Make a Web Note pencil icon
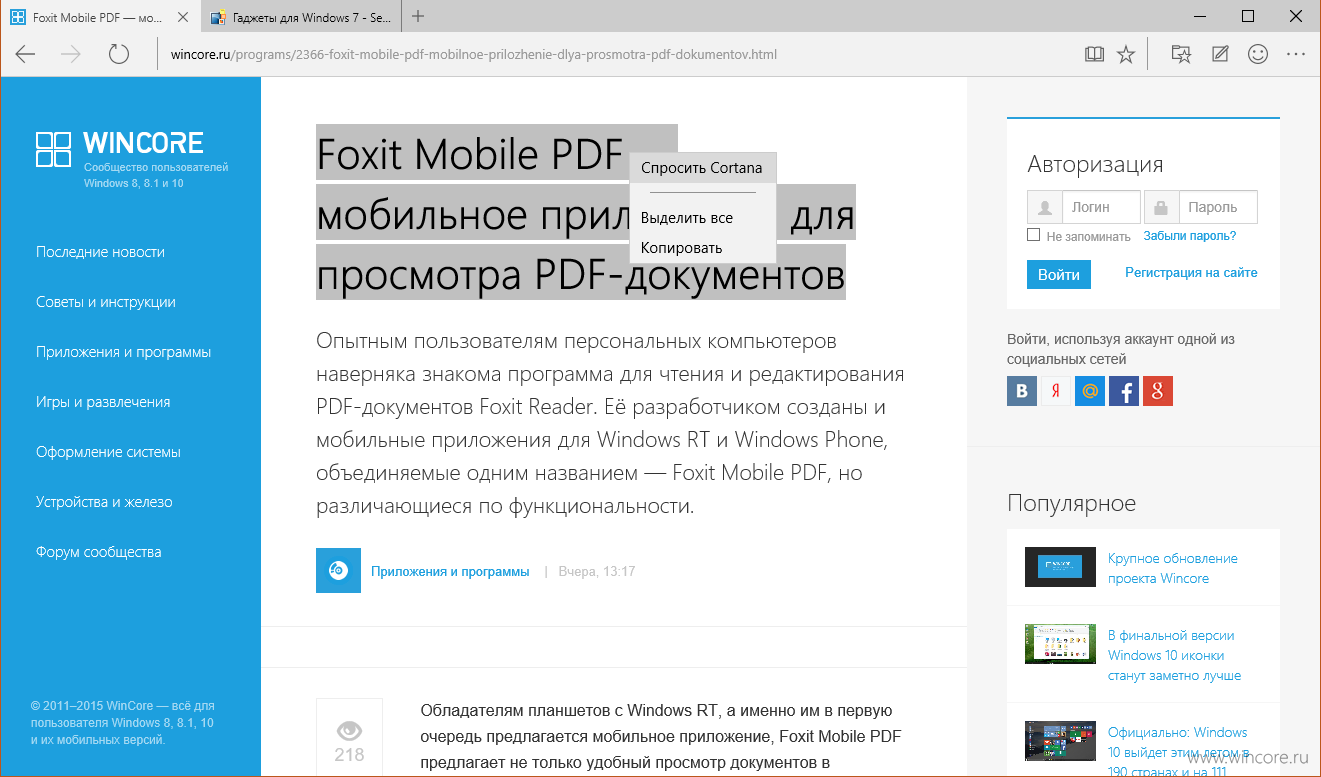 tap(1220, 54)
